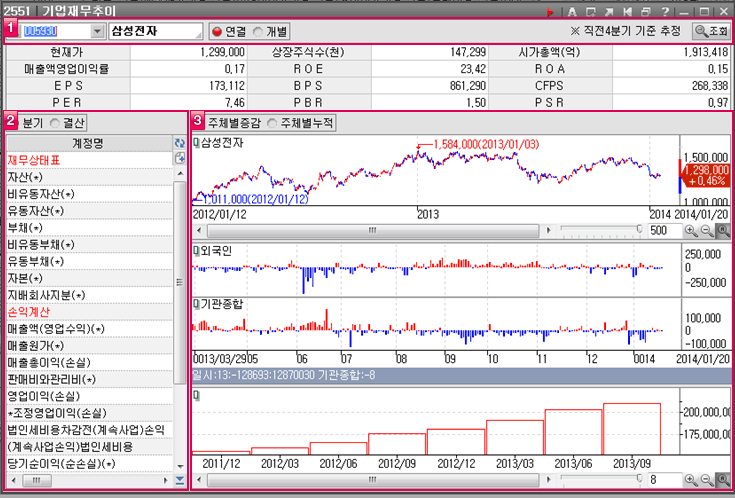Screen dimensions: 735x498
Task: Click the add-item icon below the refresh icon
Action: pyautogui.click(x=180, y=158)
